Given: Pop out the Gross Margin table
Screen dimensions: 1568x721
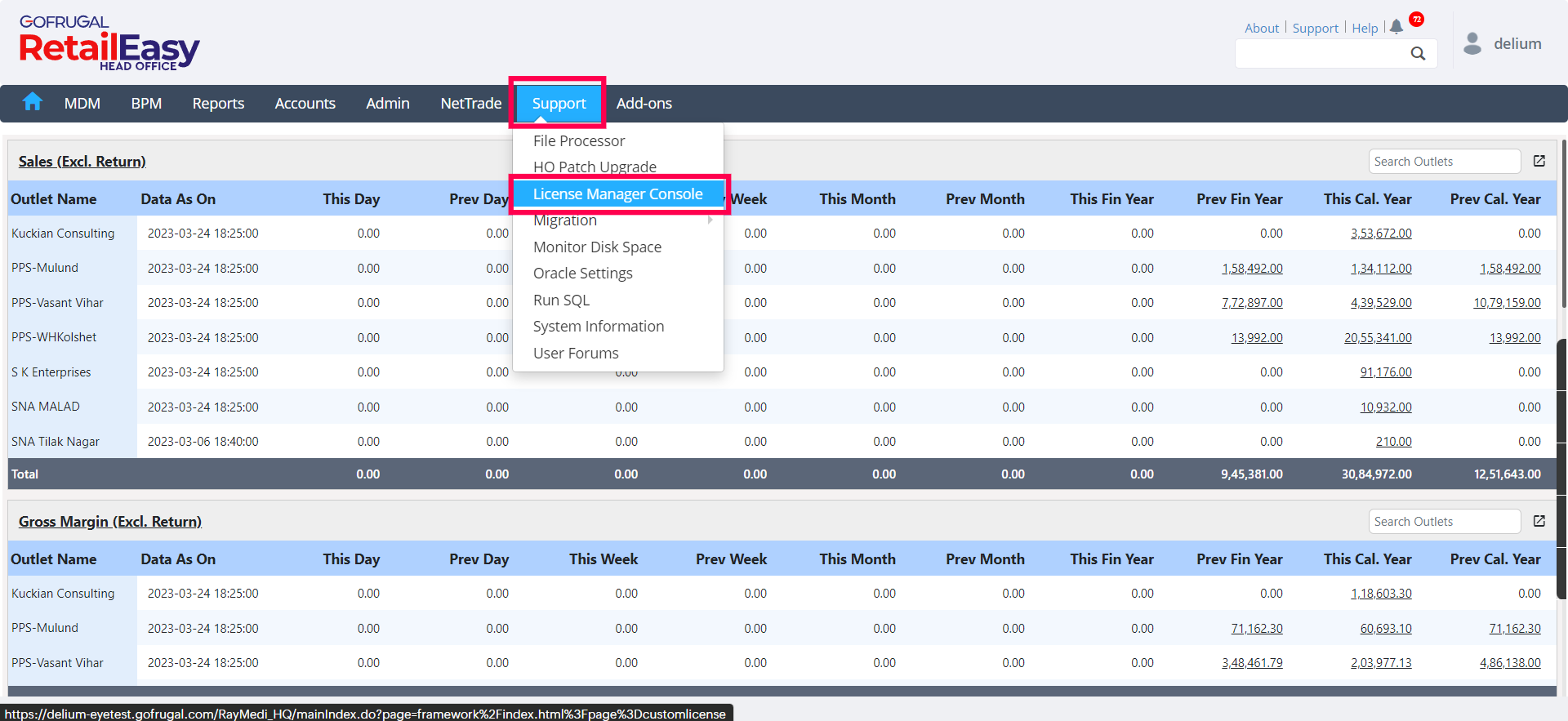Looking at the screenshot, I should click(x=1539, y=521).
